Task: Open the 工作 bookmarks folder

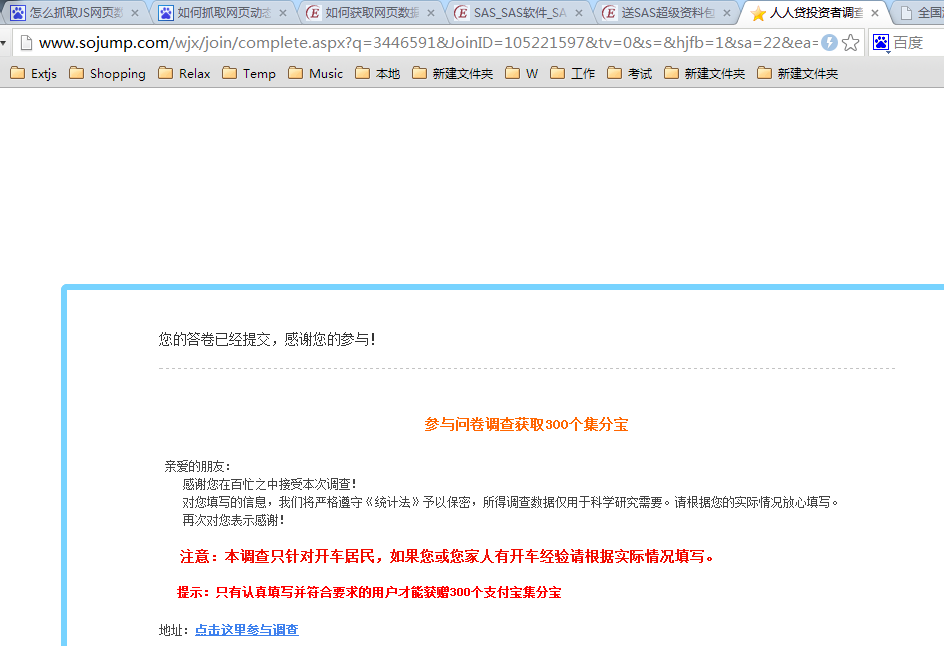Action: coord(573,73)
